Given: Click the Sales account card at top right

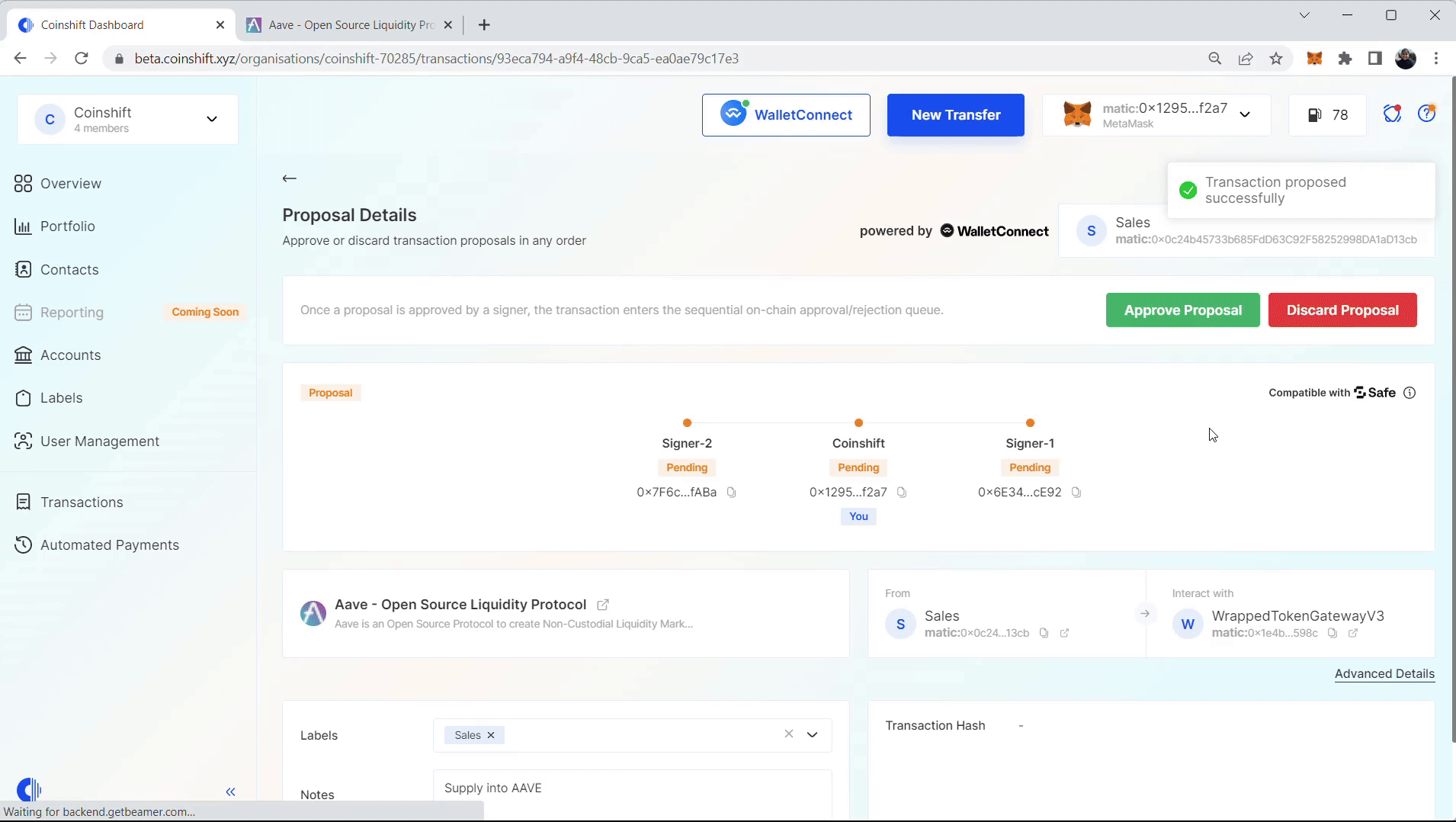Looking at the screenshot, I should 1246,230.
